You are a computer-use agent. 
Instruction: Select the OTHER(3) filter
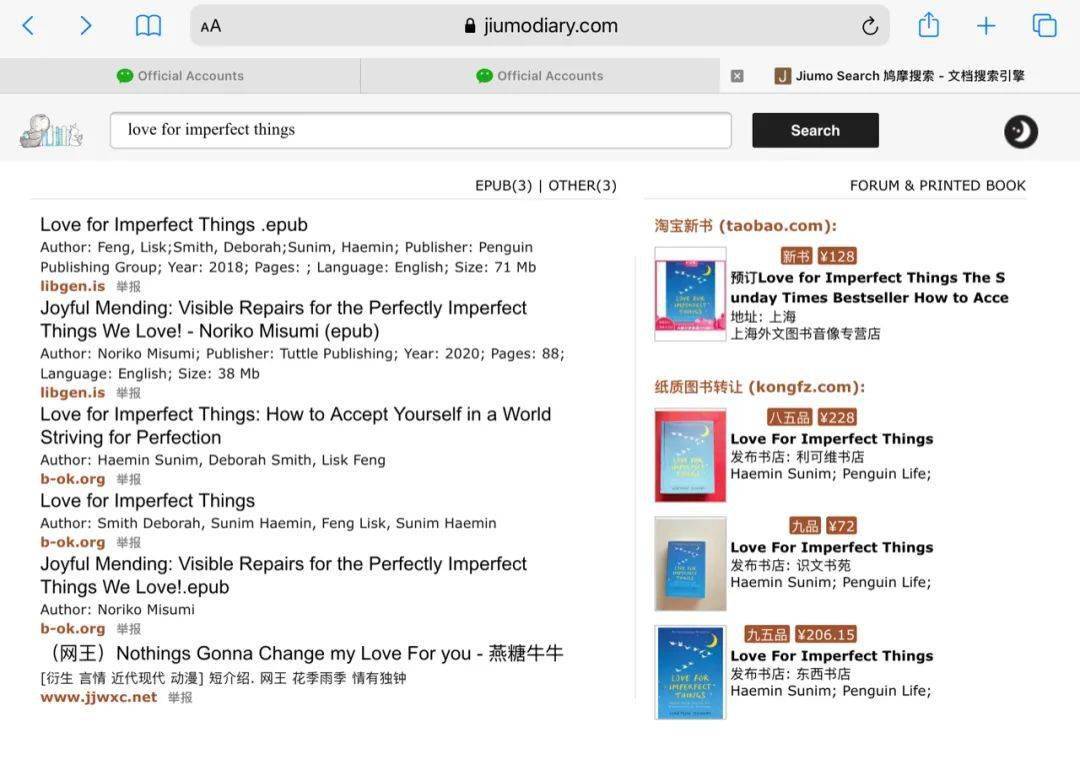click(582, 185)
